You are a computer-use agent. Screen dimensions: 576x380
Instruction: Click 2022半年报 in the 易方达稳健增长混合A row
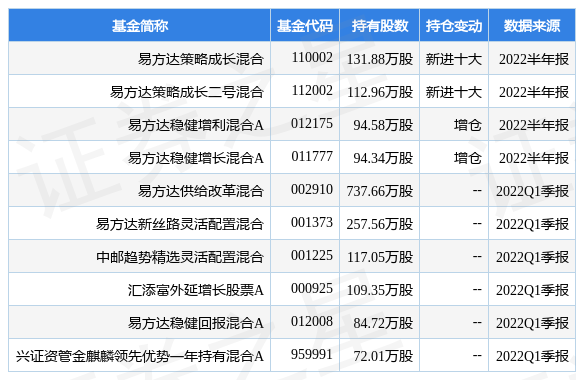click(534, 158)
